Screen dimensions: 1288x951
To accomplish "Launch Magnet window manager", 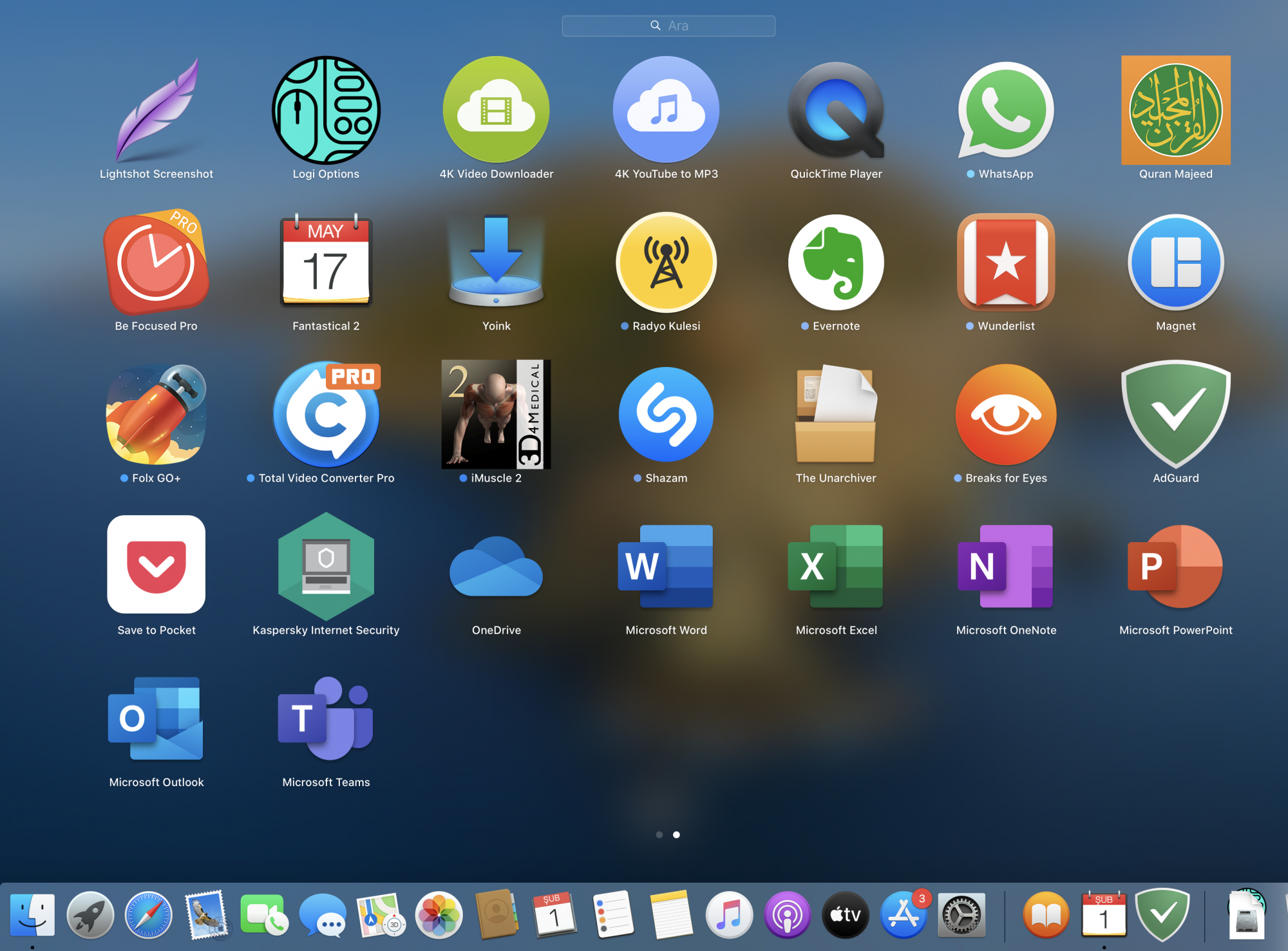I will (1176, 261).
